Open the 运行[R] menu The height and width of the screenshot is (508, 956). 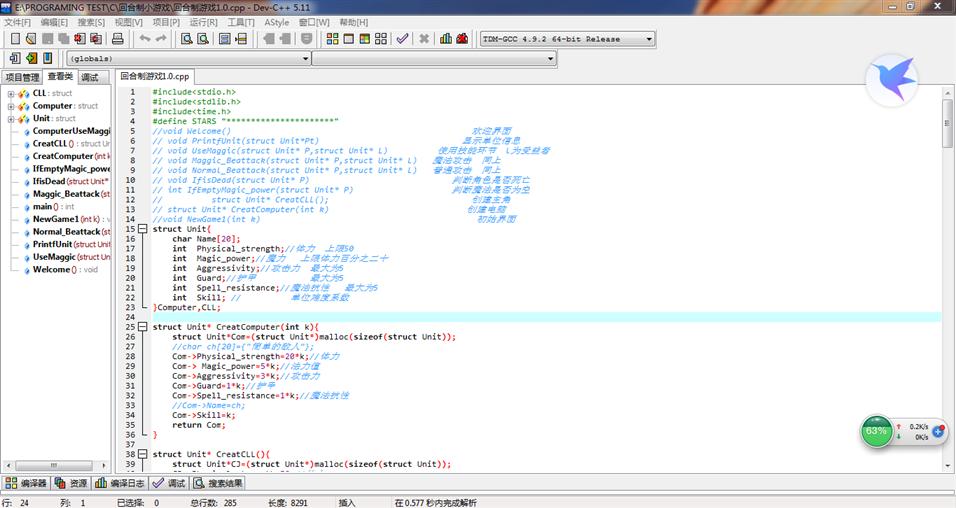coord(203,21)
